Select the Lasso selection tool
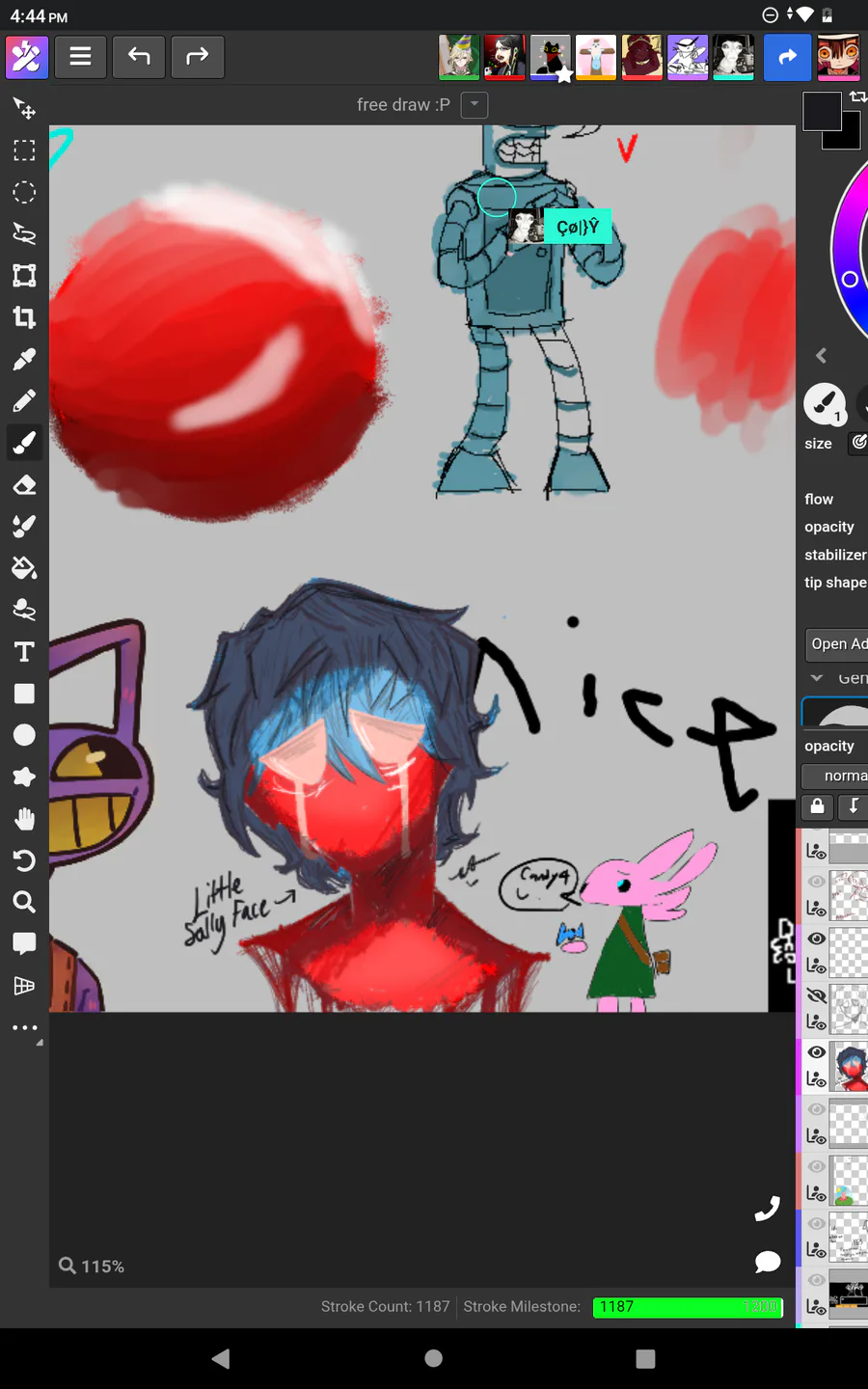Image resolution: width=868 pixels, height=1389 pixels. pos(24,233)
